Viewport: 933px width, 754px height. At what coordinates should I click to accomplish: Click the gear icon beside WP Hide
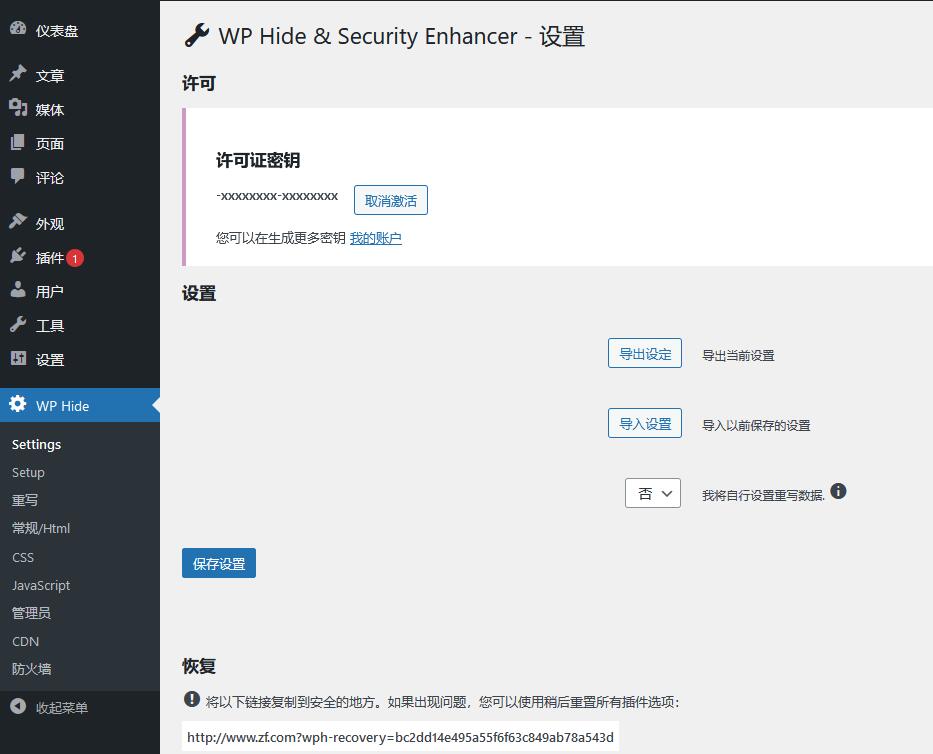18,403
